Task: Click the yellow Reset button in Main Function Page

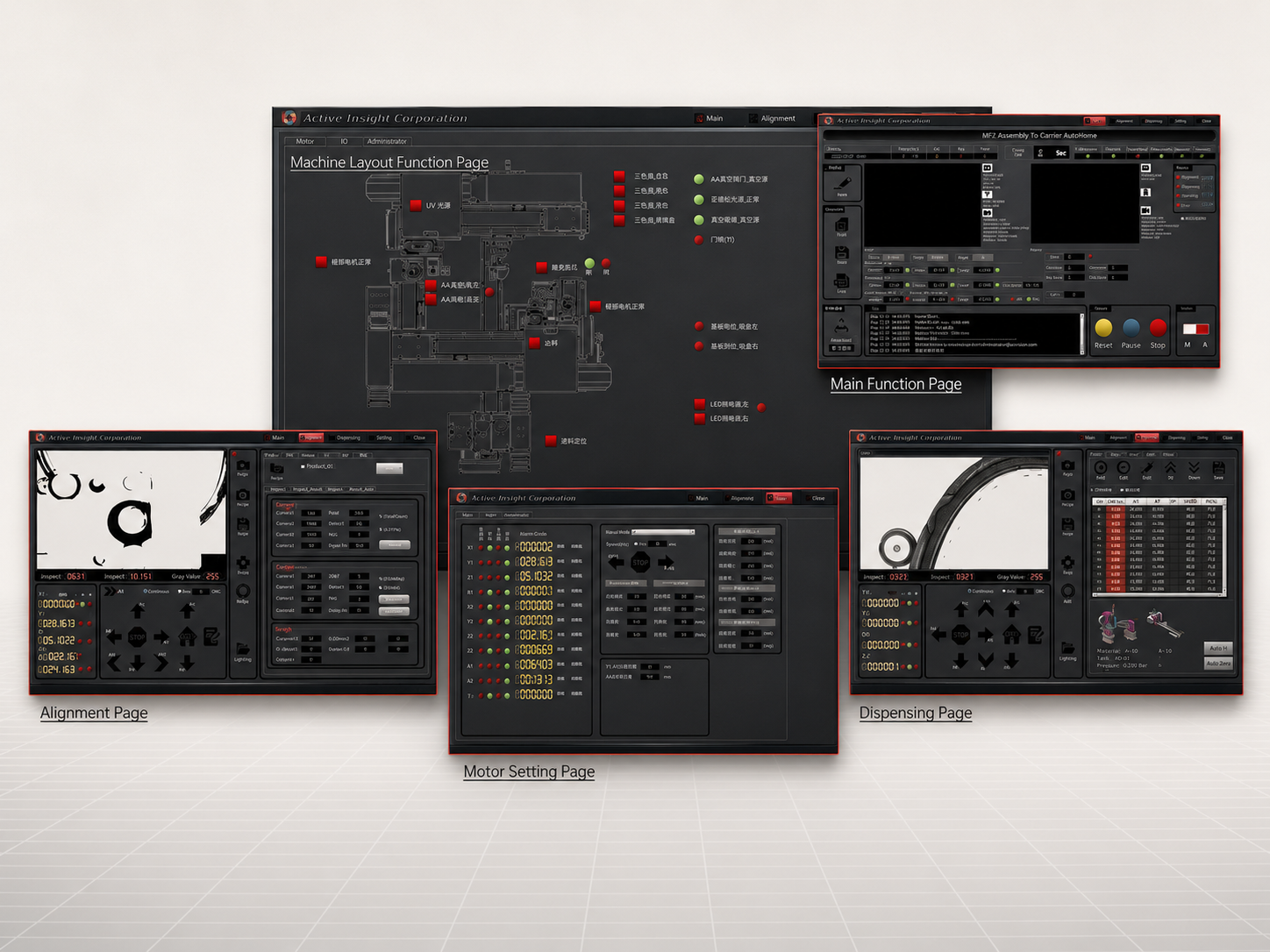Action: tap(1103, 328)
